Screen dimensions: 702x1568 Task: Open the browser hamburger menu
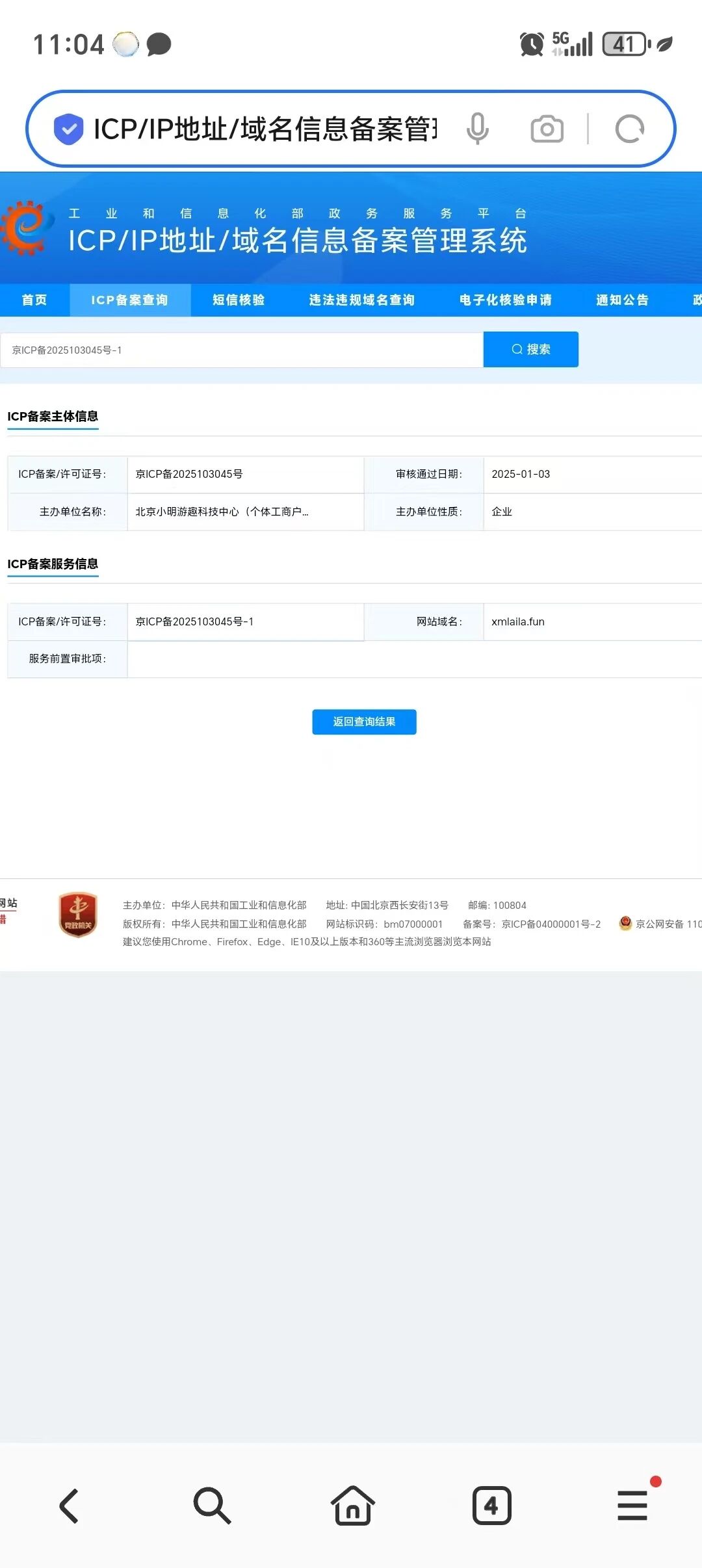pos(632,1506)
